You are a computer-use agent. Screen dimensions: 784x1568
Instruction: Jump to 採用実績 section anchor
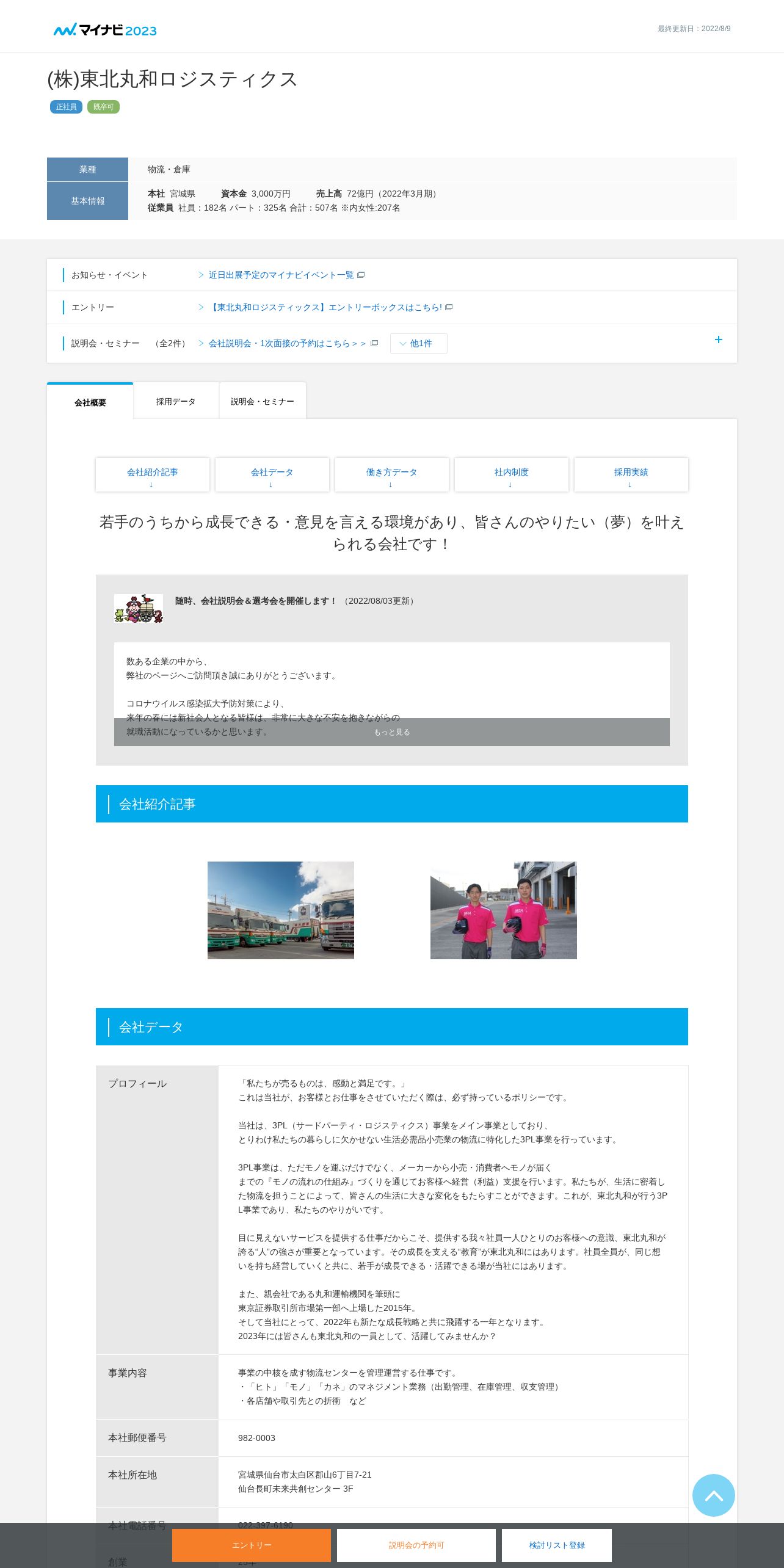pyautogui.click(x=631, y=475)
